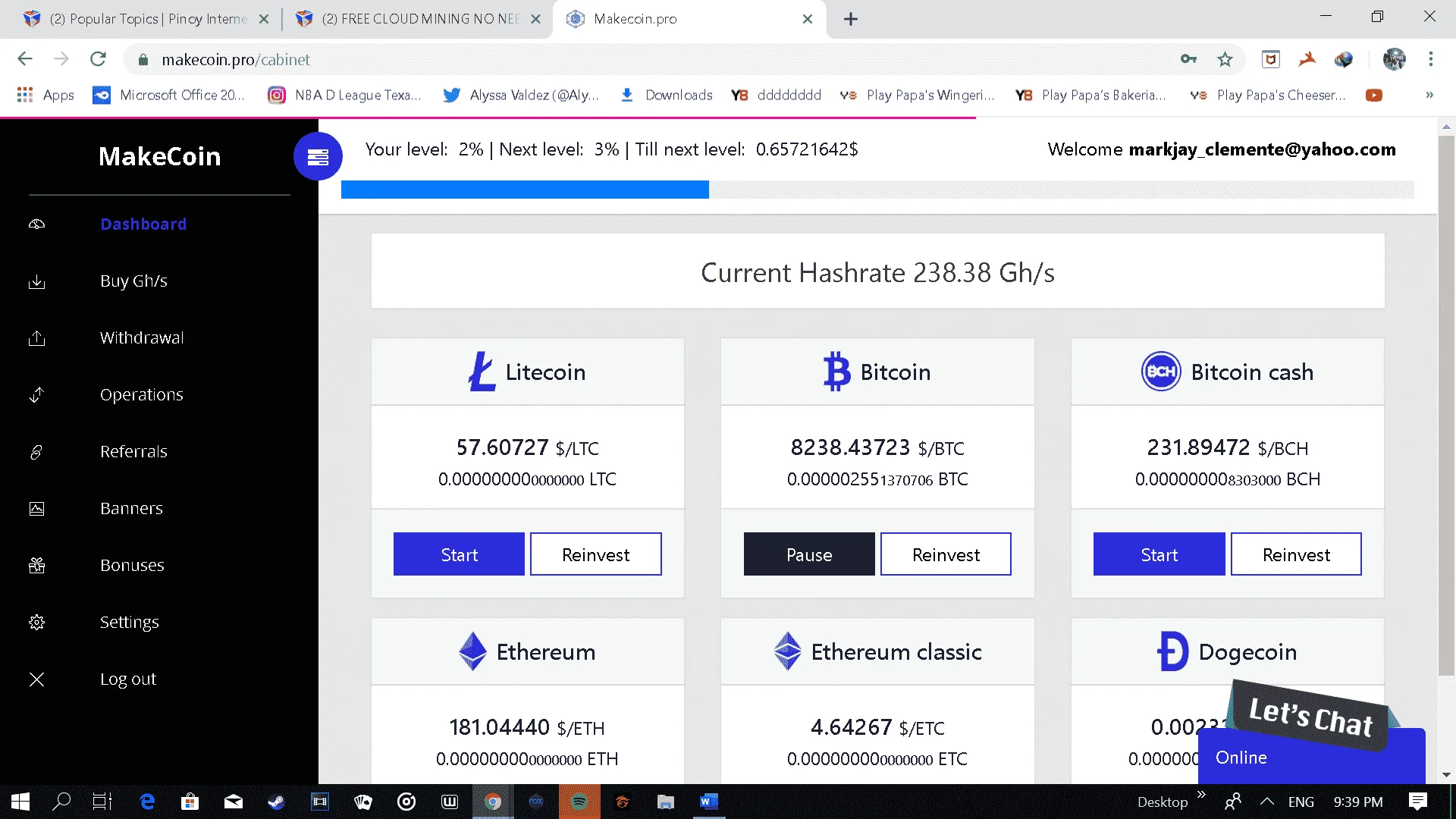Open Microsoft Word from the taskbar

click(709, 802)
